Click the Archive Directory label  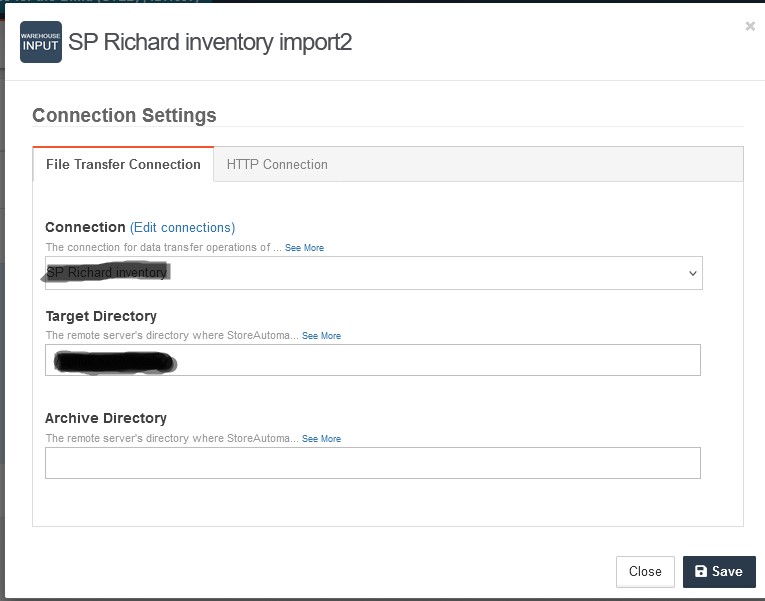[x=106, y=418]
